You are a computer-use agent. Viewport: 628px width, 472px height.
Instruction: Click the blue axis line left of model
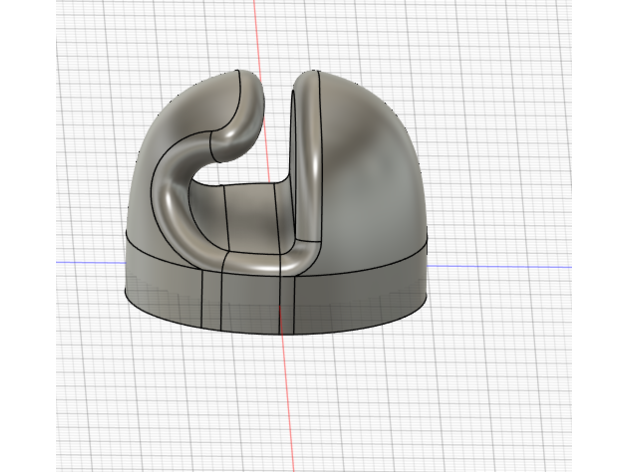click(90, 263)
